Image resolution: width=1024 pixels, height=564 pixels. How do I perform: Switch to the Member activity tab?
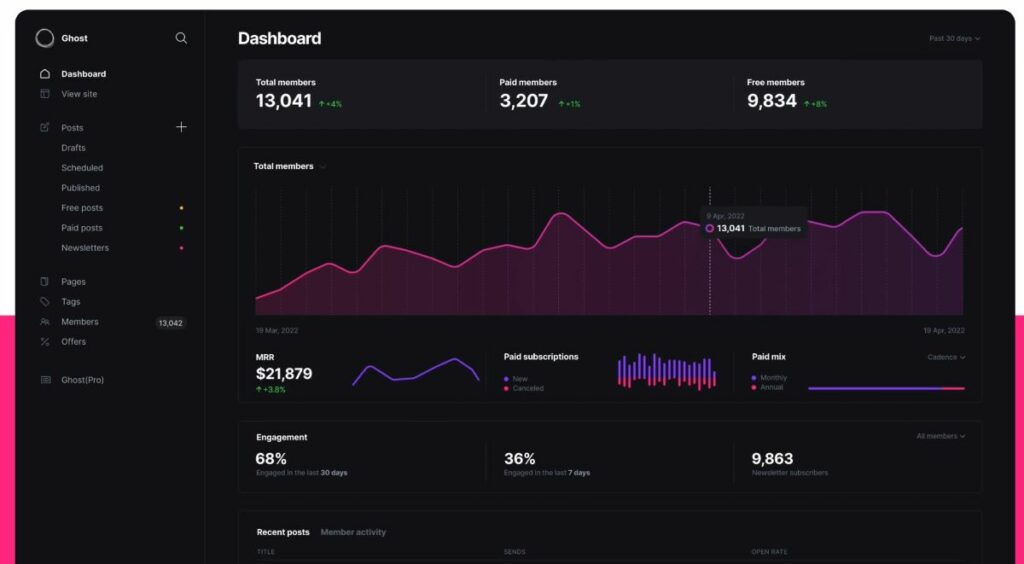click(353, 532)
